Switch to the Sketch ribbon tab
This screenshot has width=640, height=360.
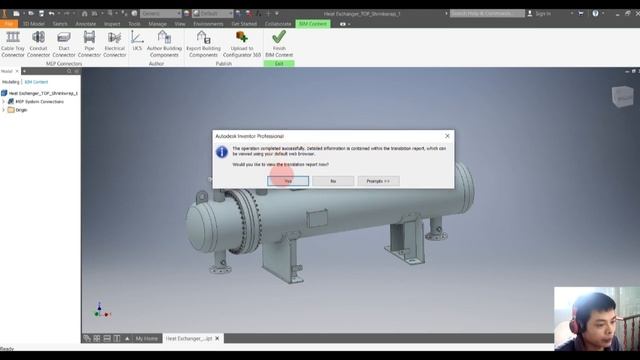coord(60,24)
